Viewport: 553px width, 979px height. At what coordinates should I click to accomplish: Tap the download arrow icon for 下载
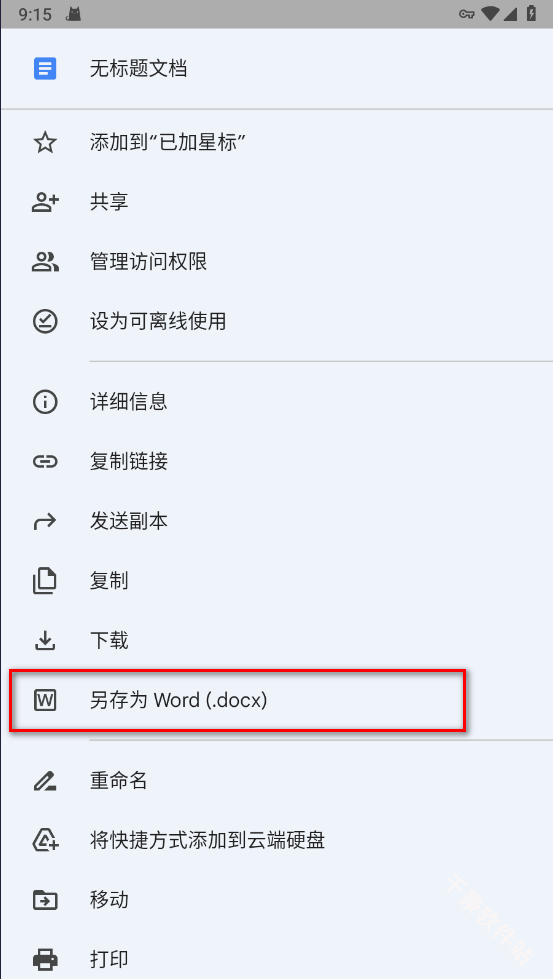45,641
